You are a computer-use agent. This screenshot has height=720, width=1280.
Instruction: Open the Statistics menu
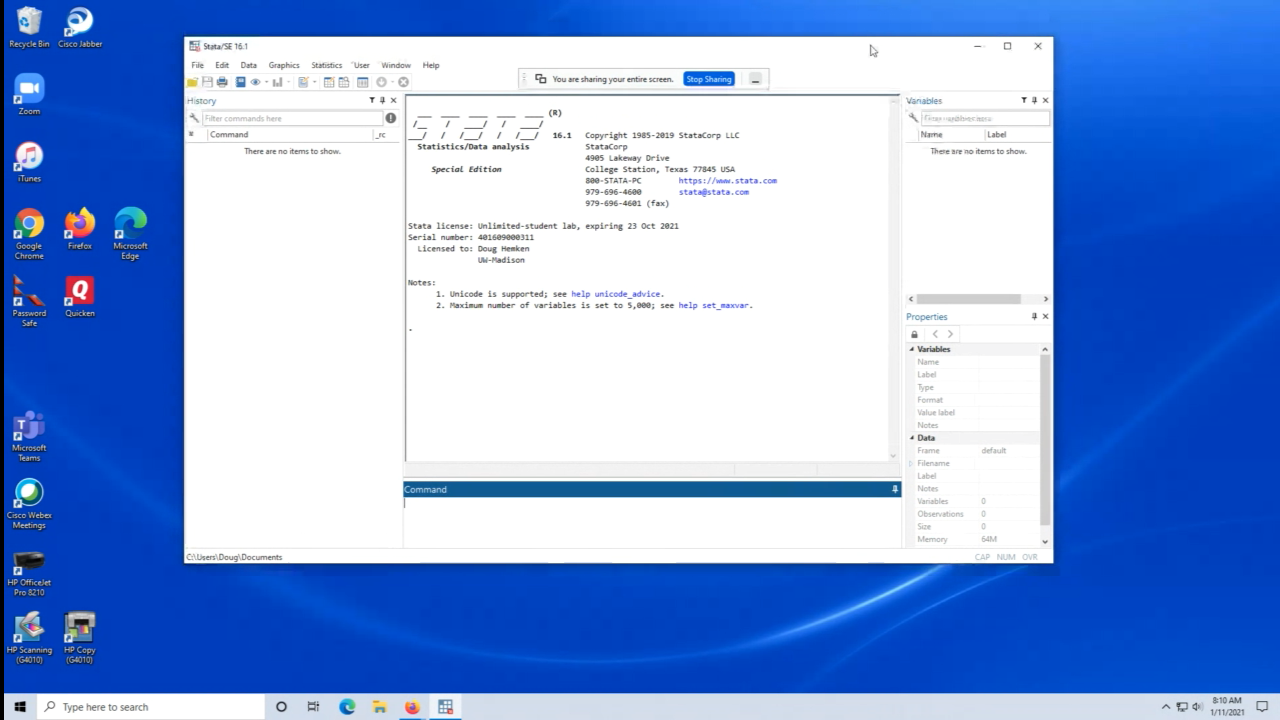(326, 65)
